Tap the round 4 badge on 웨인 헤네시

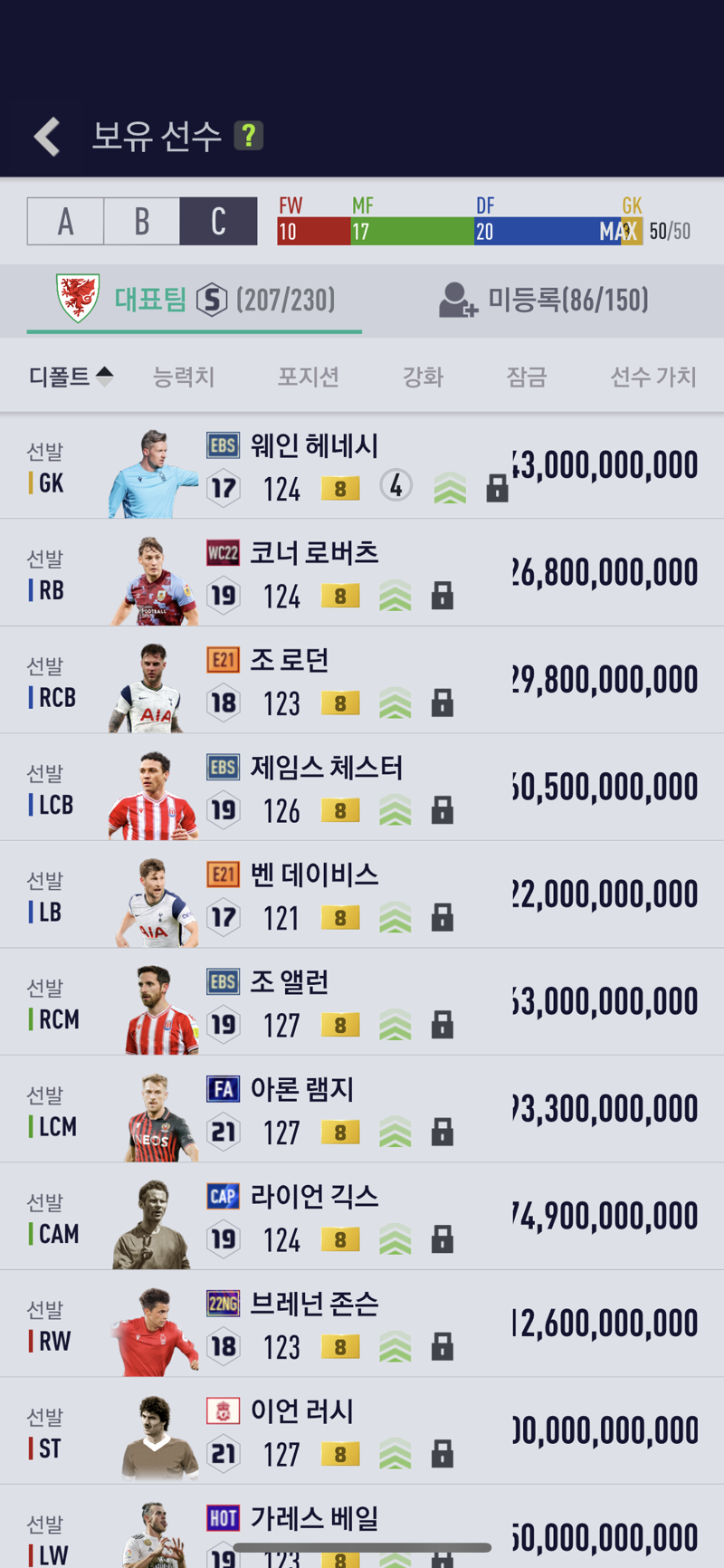point(395,486)
